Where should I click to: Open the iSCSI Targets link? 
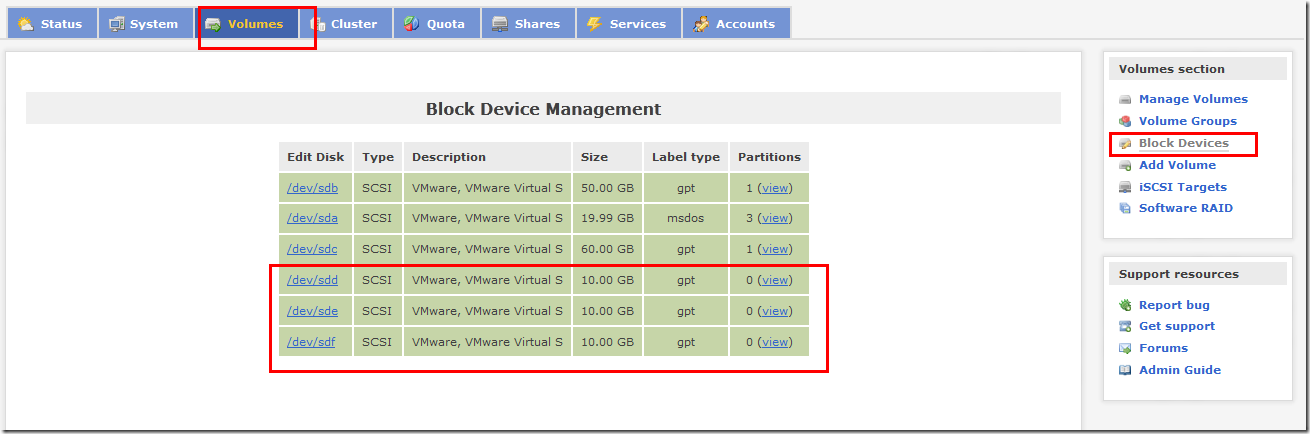(1183, 187)
